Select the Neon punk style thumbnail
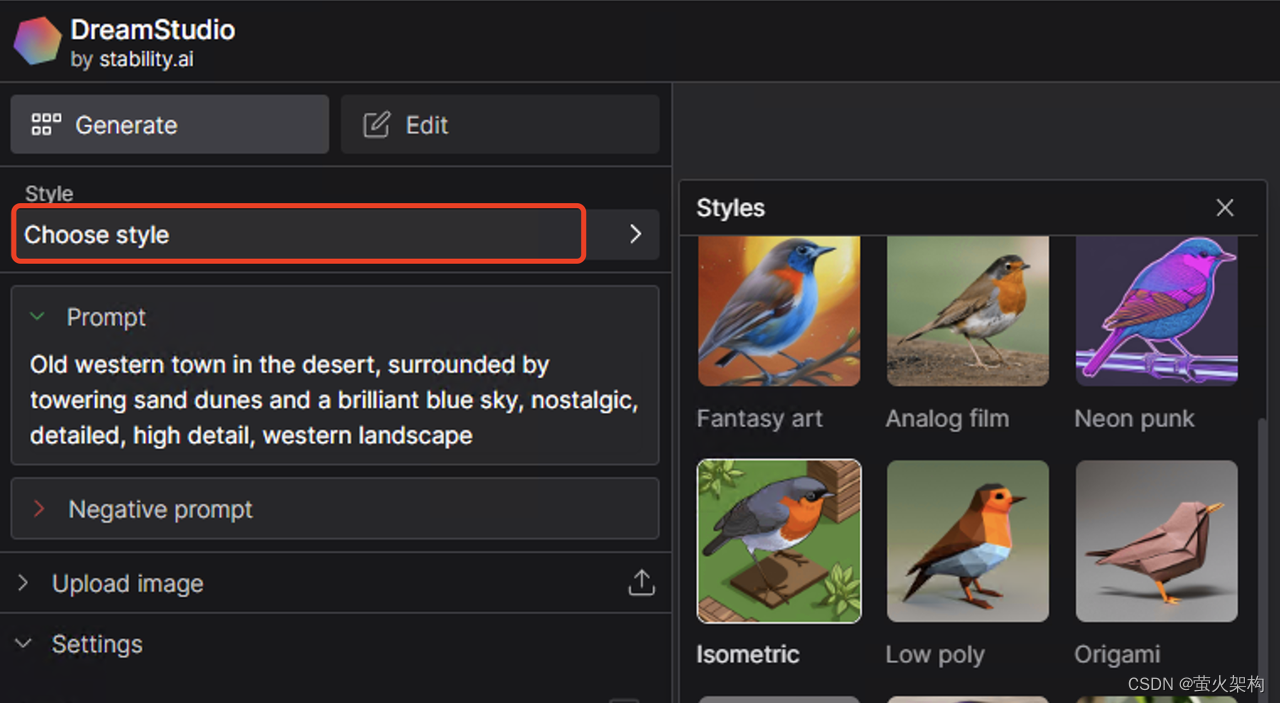Image resolution: width=1280 pixels, height=703 pixels. tap(1157, 311)
